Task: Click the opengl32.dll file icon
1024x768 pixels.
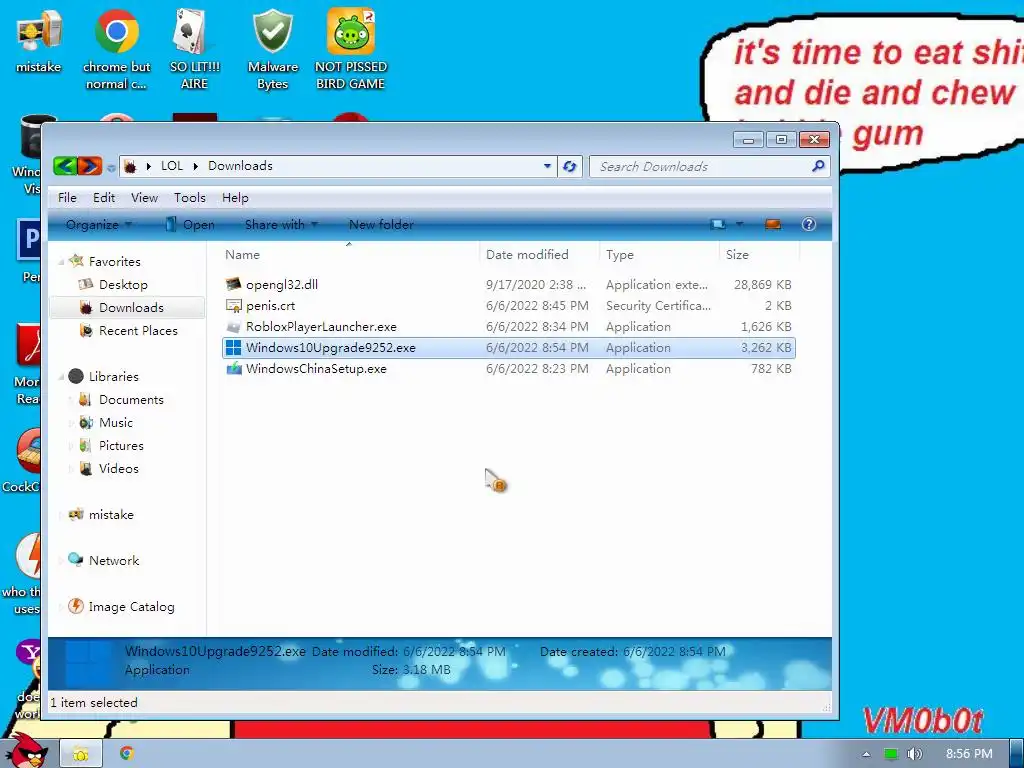Action: [x=233, y=285]
